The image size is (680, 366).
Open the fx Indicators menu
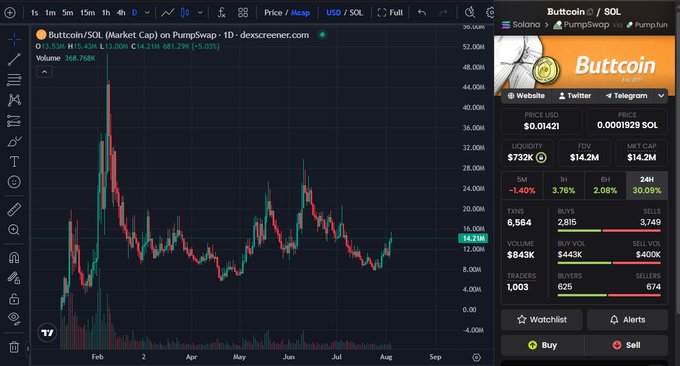point(221,13)
